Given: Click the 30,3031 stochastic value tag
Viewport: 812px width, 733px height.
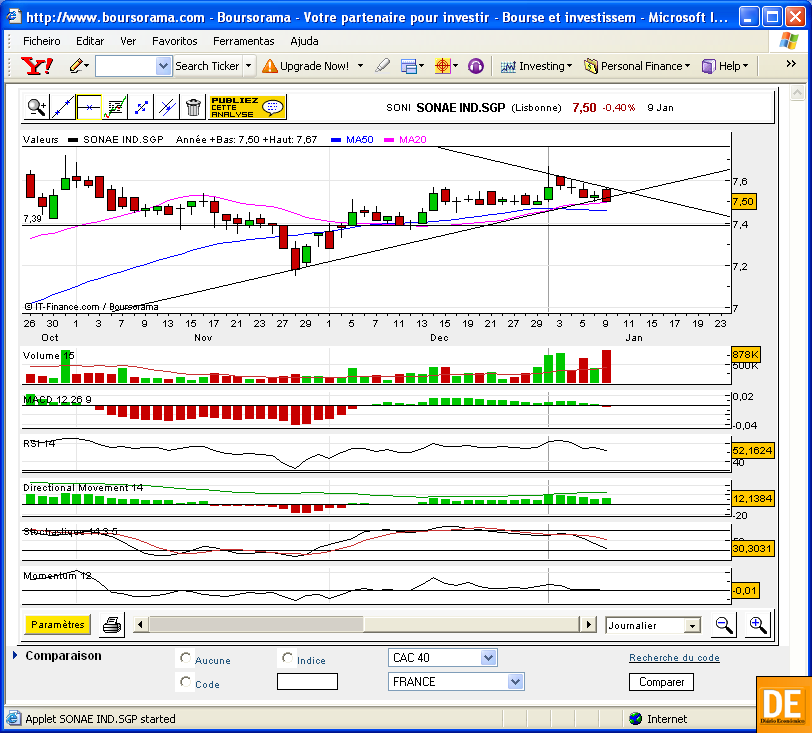Looking at the screenshot, I should click(752, 548).
